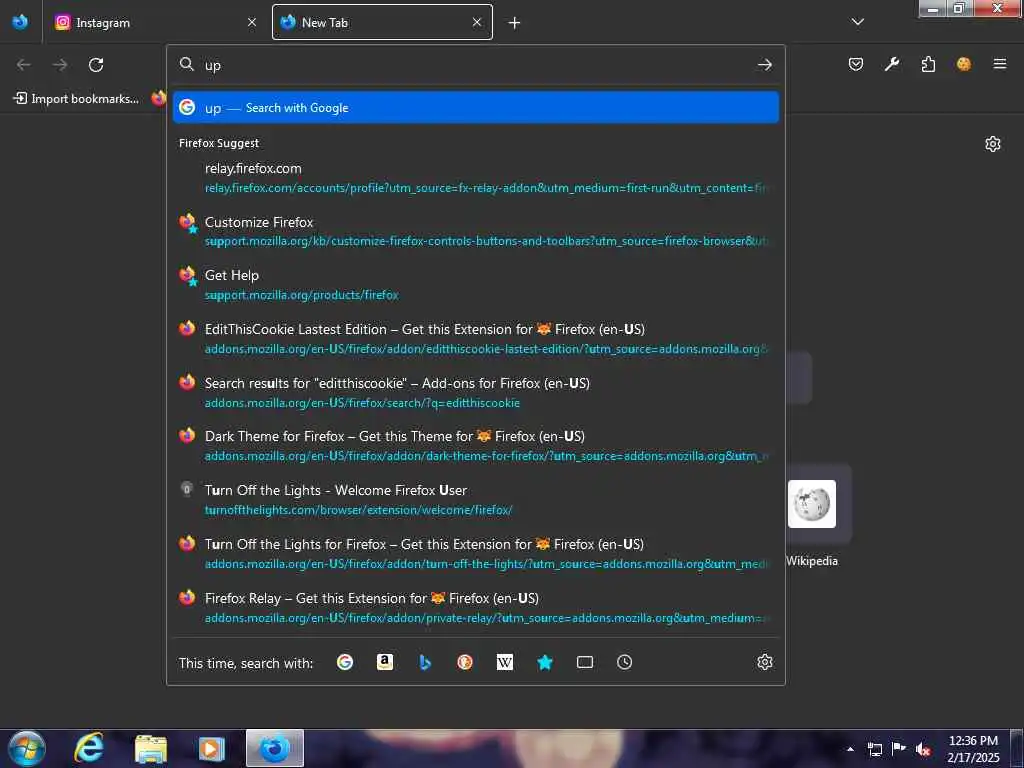Click the forward navigation arrow

click(60, 65)
